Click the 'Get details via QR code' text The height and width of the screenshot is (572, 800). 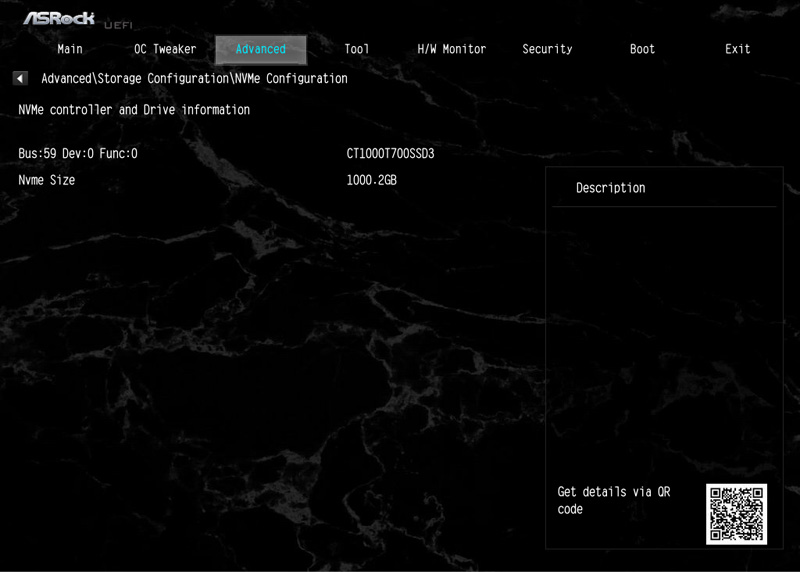[614, 501]
